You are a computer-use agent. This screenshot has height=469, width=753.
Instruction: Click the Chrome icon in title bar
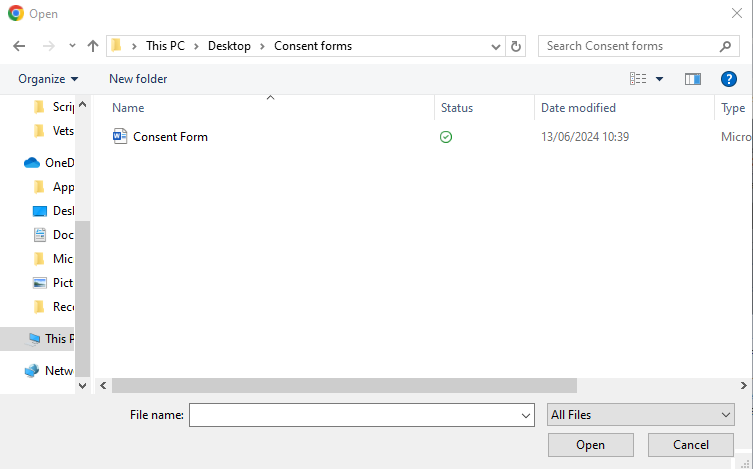coord(16,13)
